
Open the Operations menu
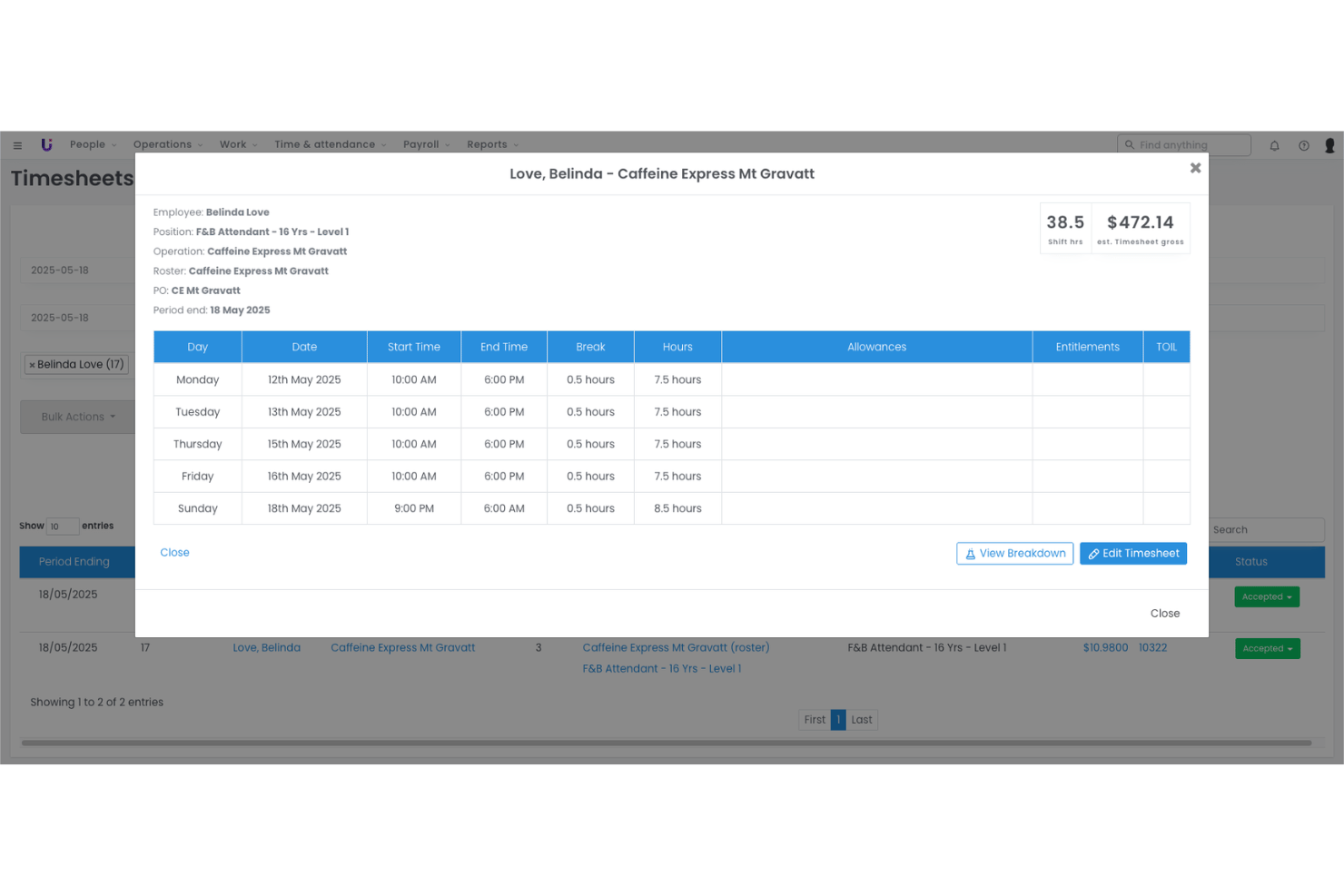pos(168,144)
